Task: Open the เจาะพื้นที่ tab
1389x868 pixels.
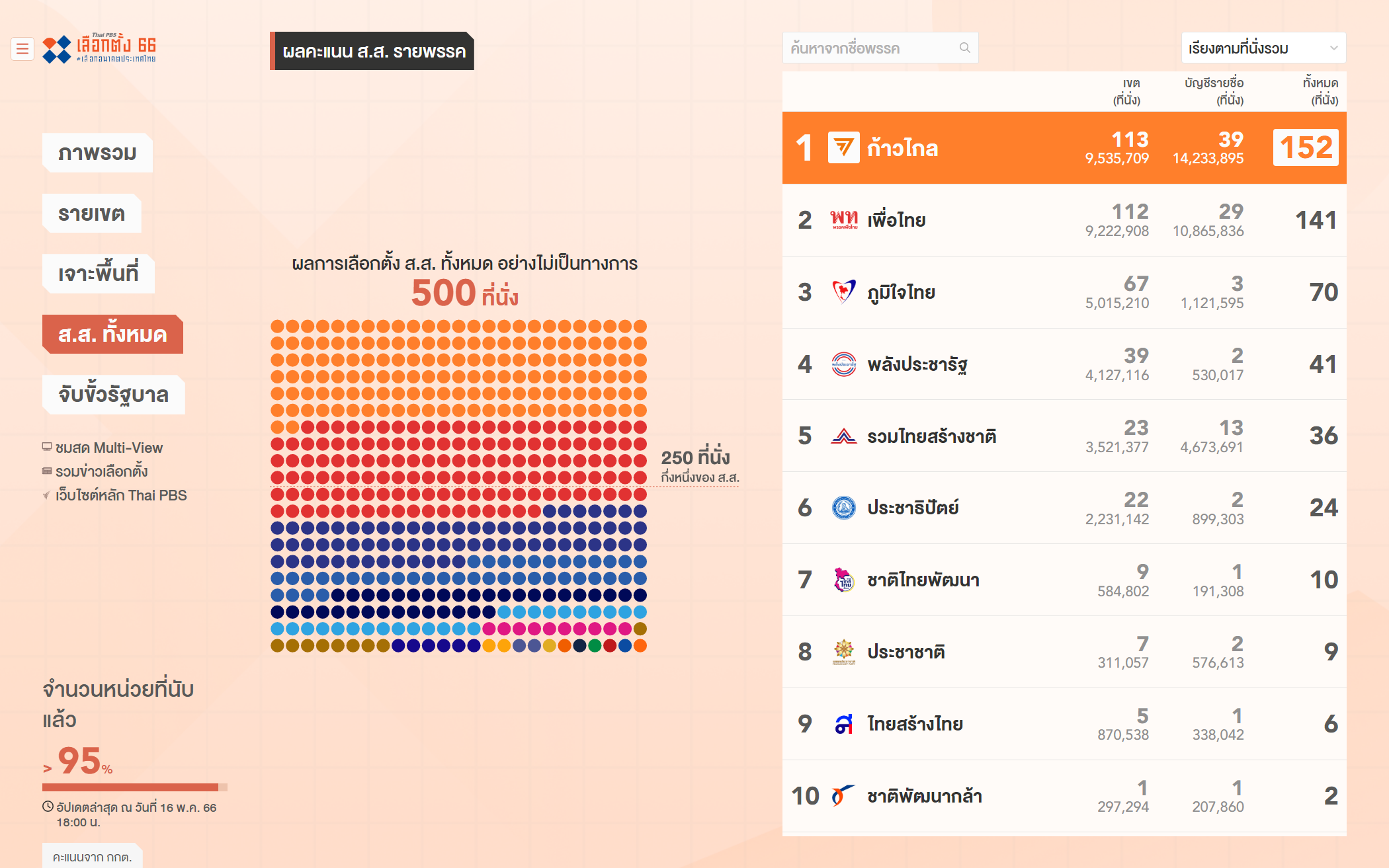Action: tap(98, 274)
